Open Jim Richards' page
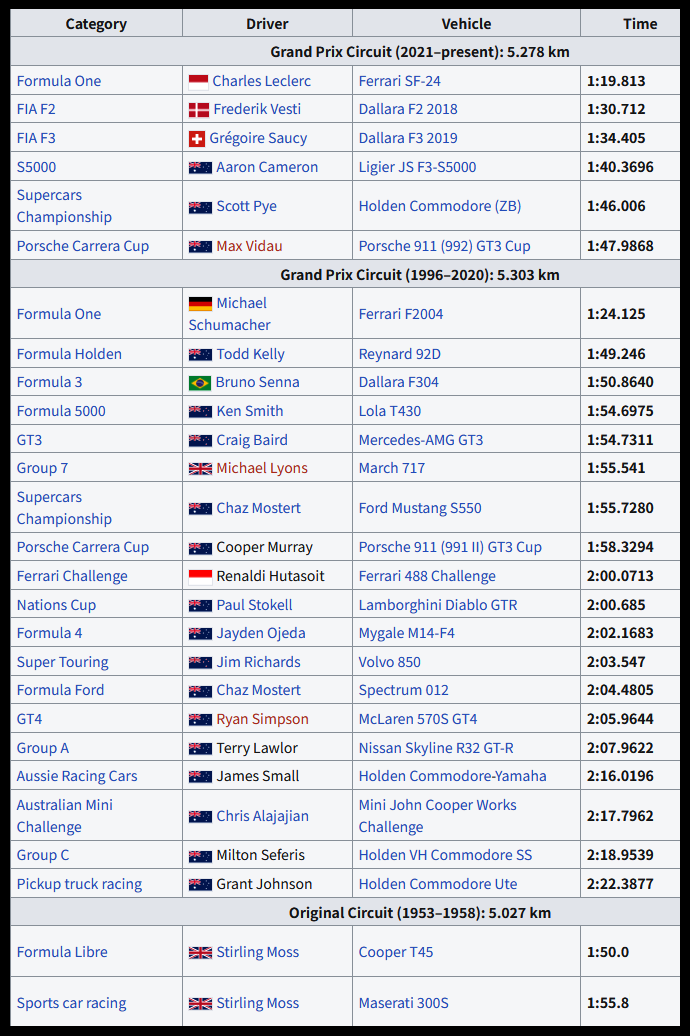Viewport: 690px width, 1036px height. pos(258,662)
